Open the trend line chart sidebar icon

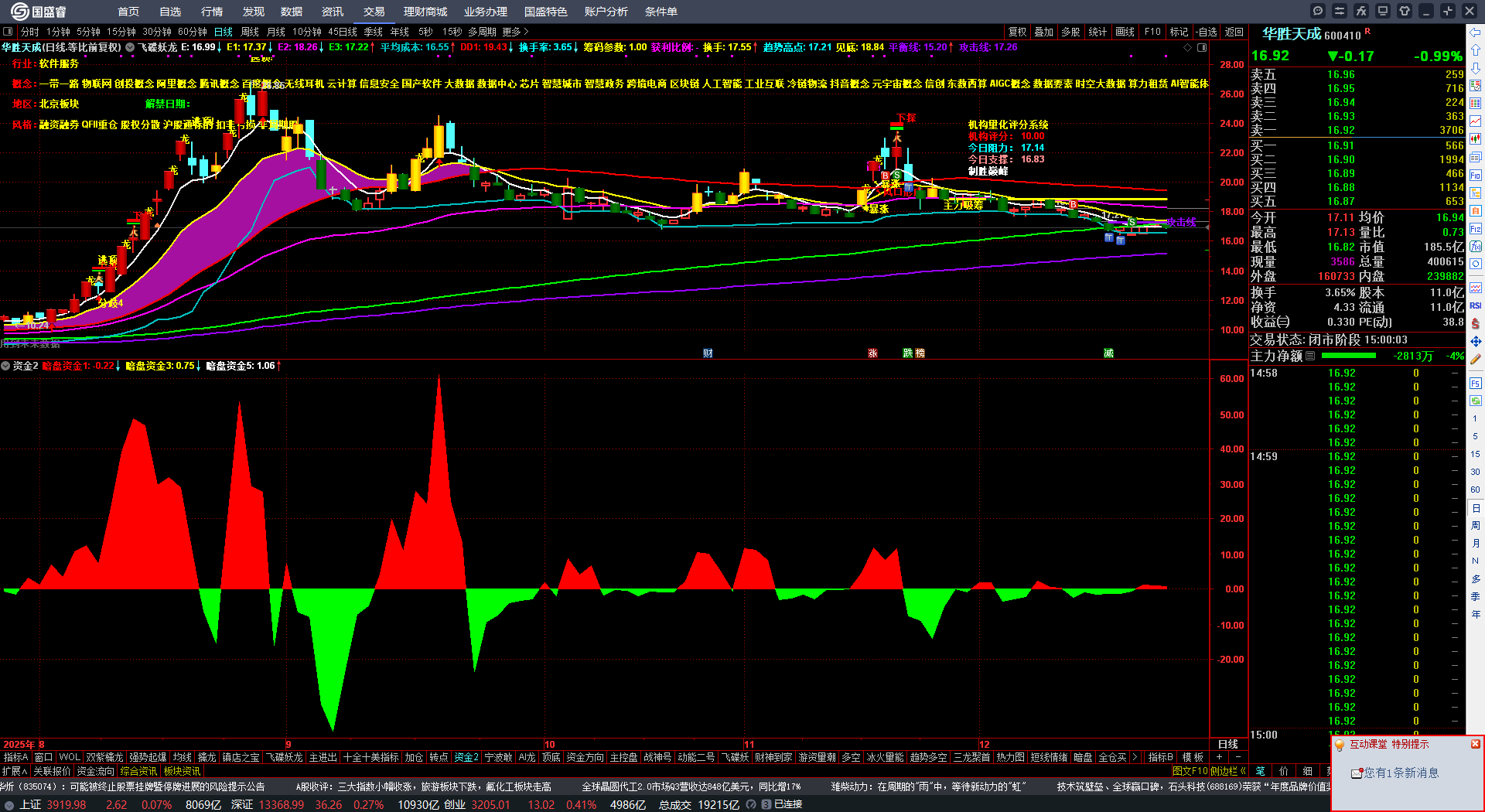click(x=1476, y=121)
